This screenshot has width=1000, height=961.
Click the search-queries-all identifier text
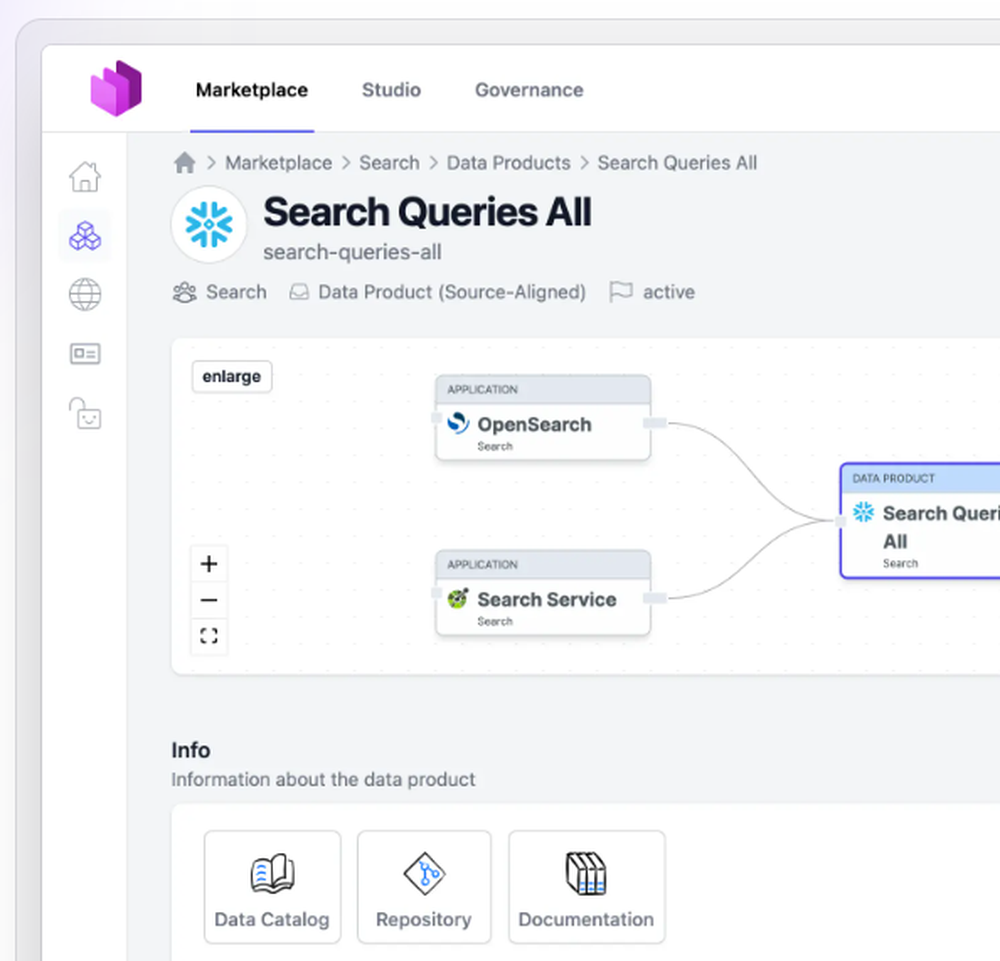[352, 253]
